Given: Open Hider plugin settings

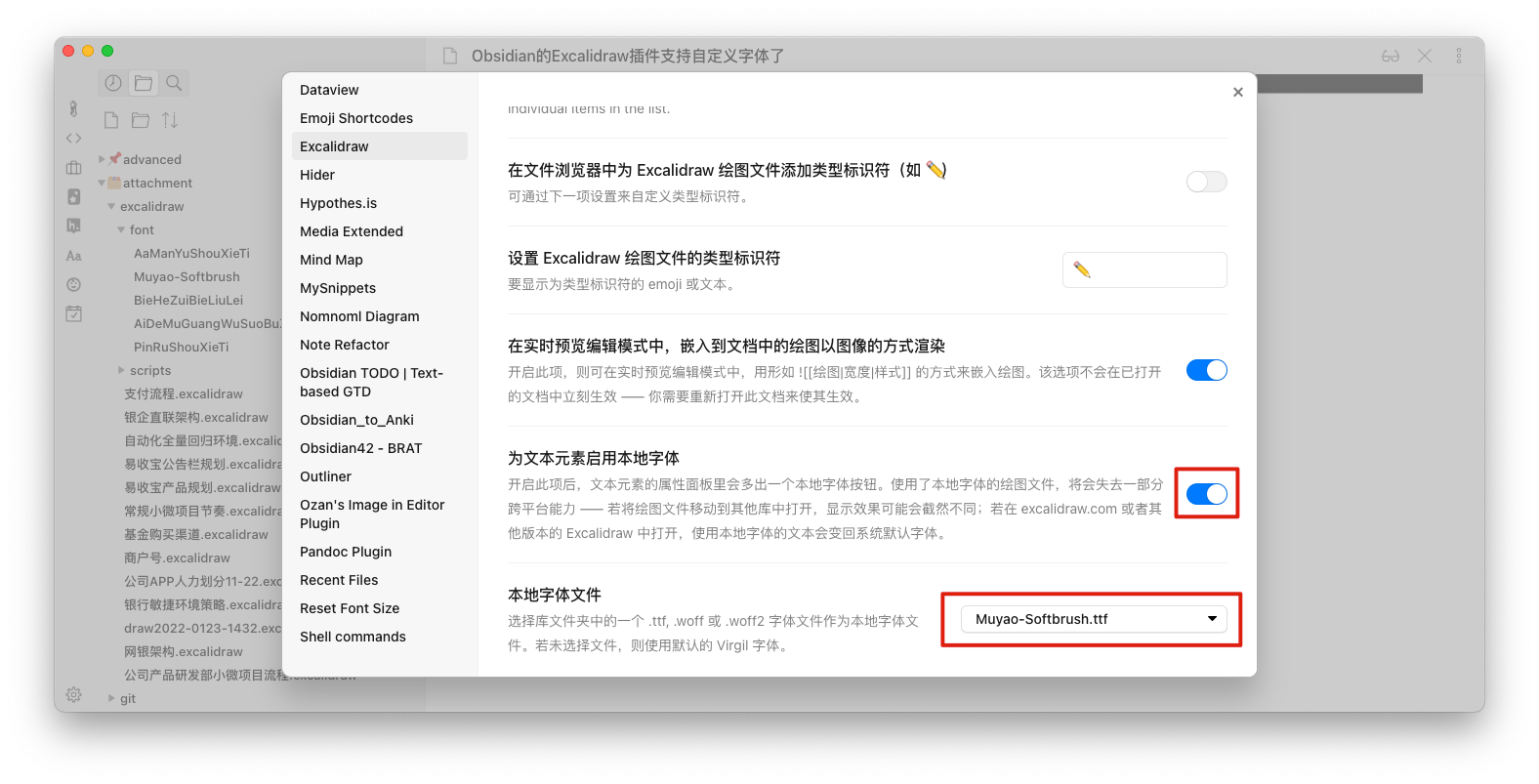Looking at the screenshot, I should coord(380,175).
